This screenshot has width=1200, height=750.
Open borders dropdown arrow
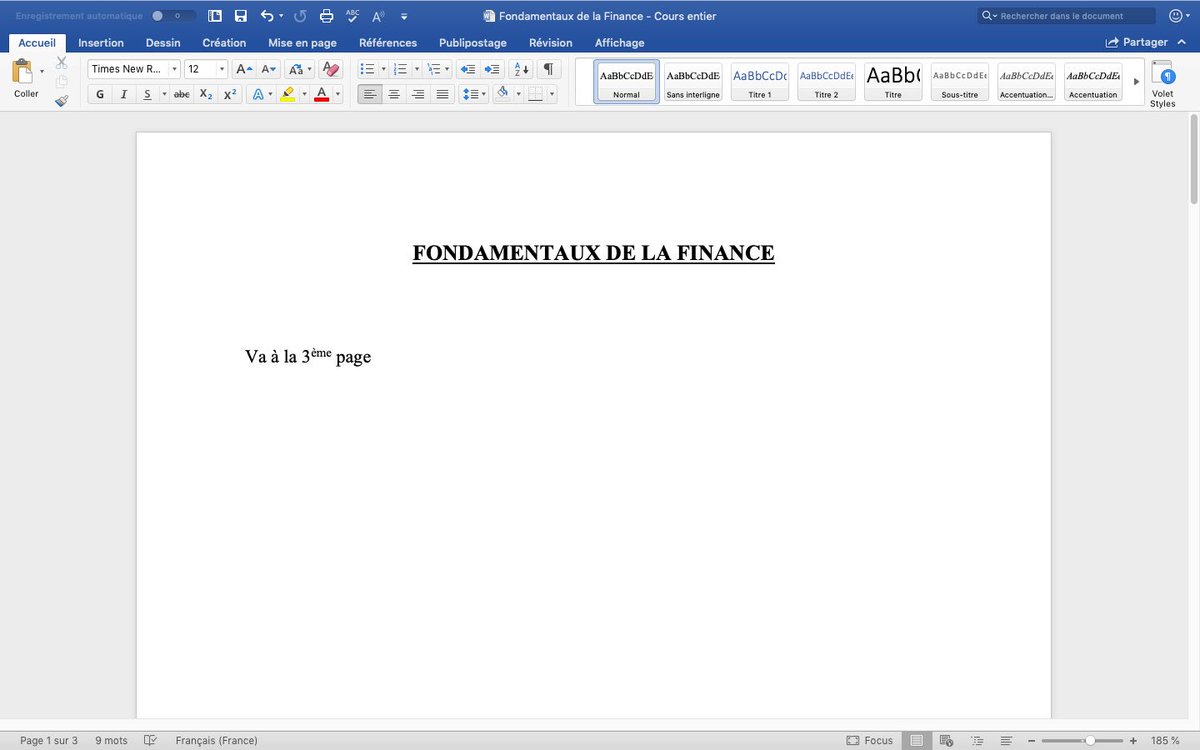pyautogui.click(x=553, y=94)
